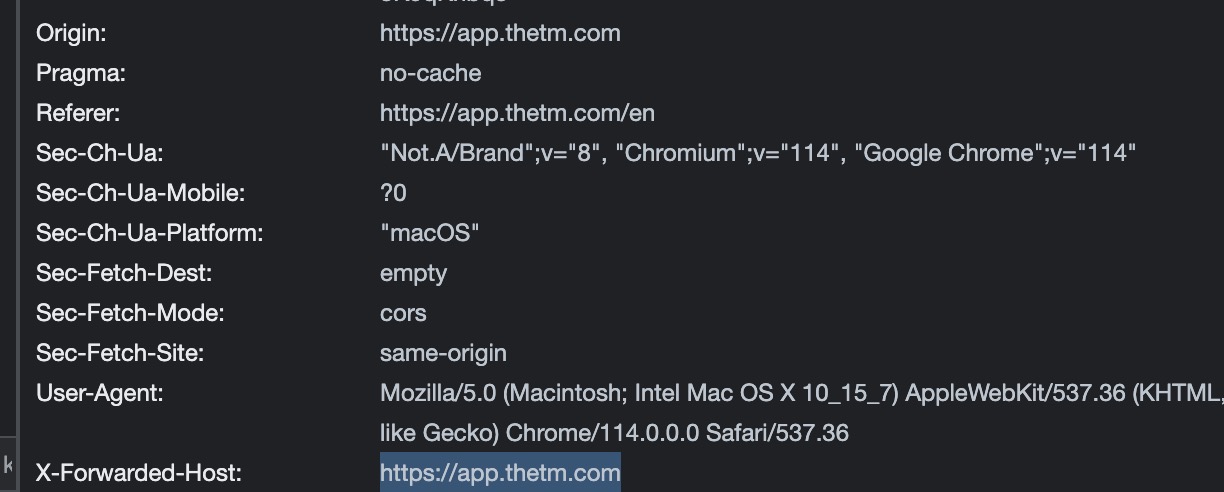Click the Referer URL ending in /en
The width and height of the screenshot is (1224, 492).
tap(517, 113)
